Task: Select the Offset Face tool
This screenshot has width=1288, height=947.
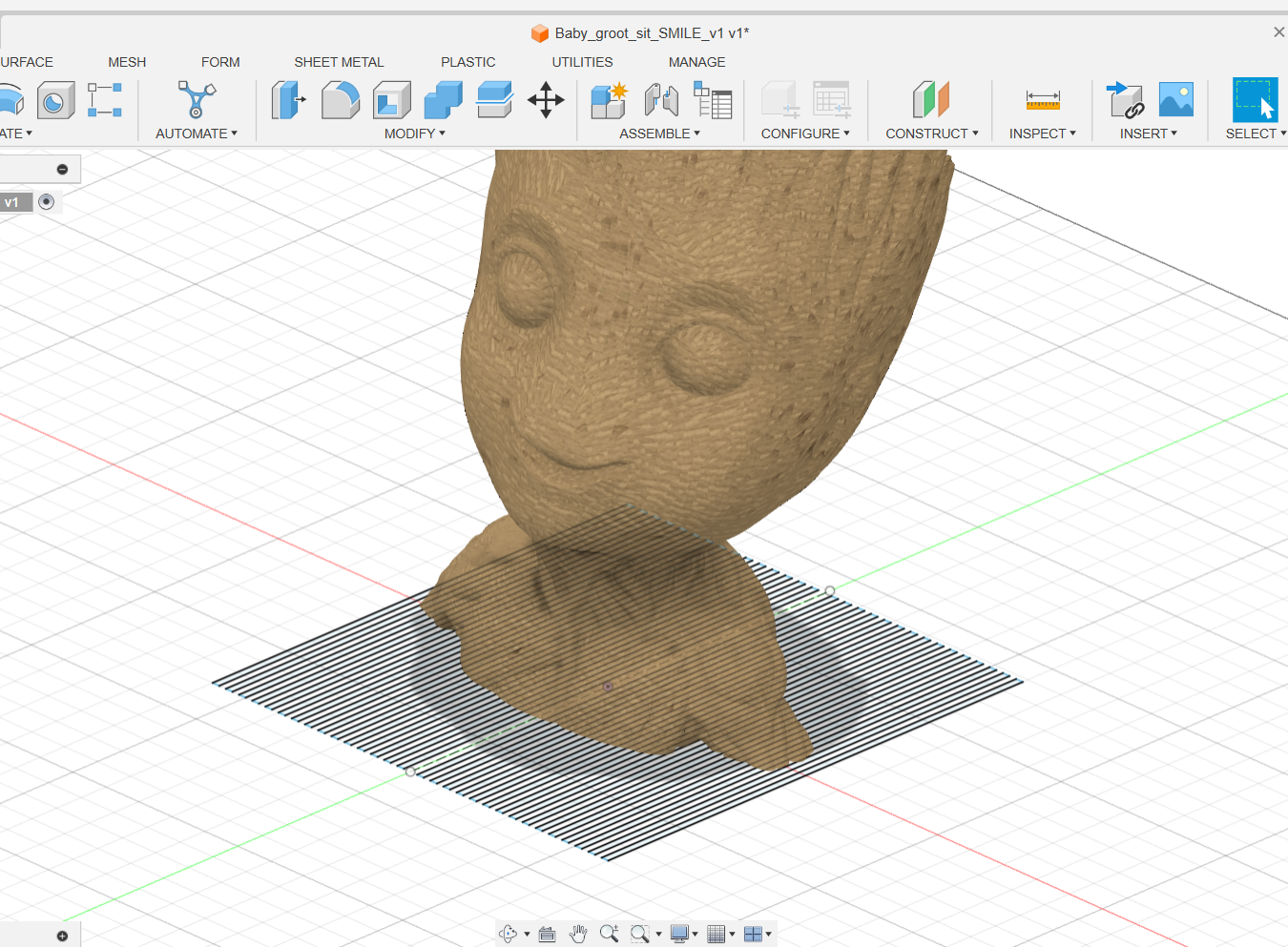Action: pos(494,100)
